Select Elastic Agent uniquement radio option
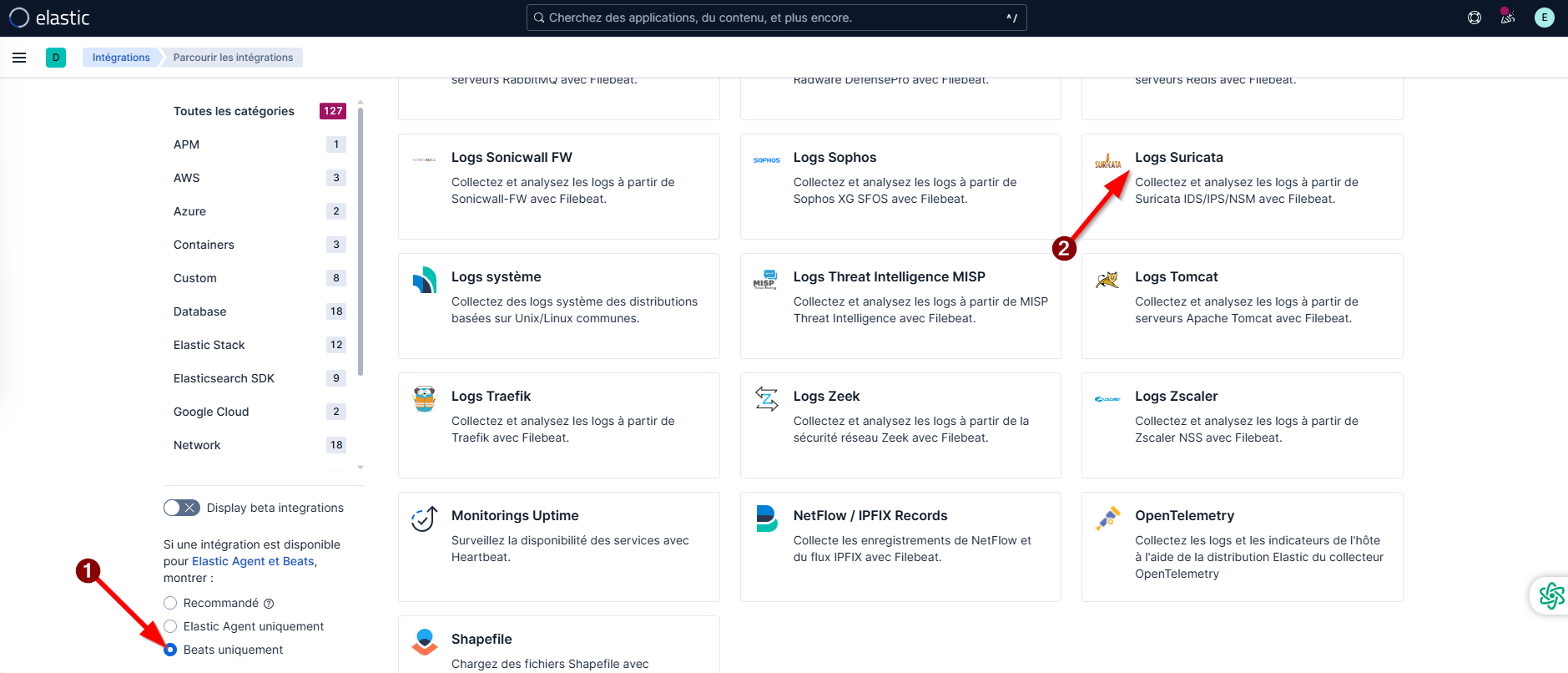 (170, 626)
